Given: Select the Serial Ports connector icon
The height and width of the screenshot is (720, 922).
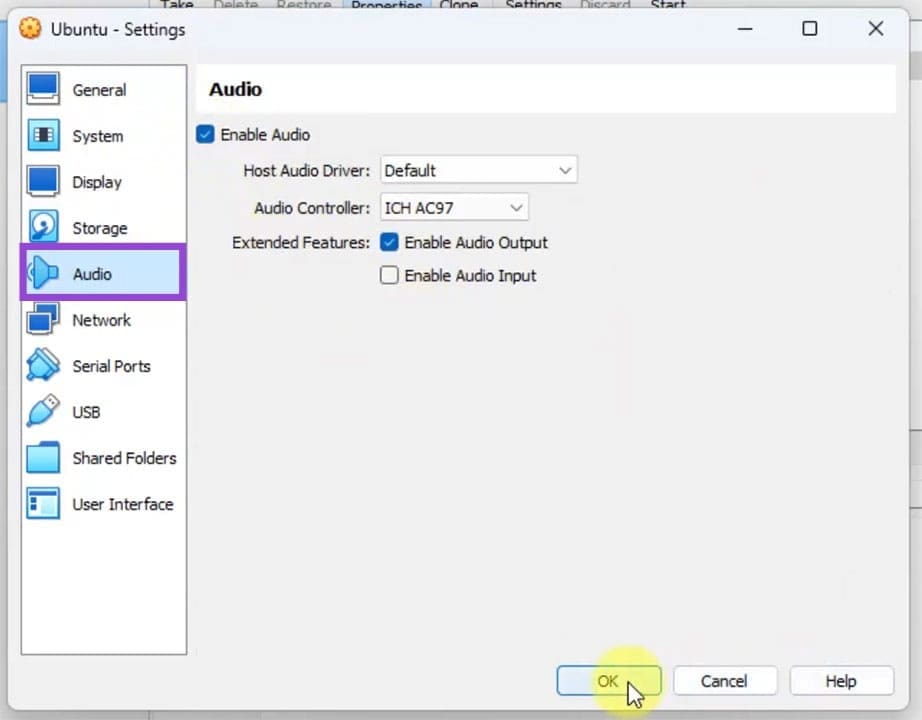Looking at the screenshot, I should coord(43,365).
